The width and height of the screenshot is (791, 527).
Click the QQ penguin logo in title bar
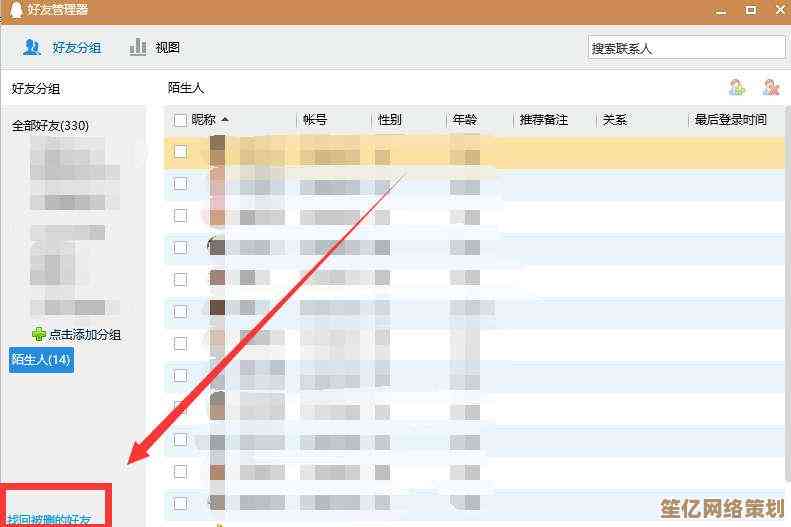click(x=14, y=10)
